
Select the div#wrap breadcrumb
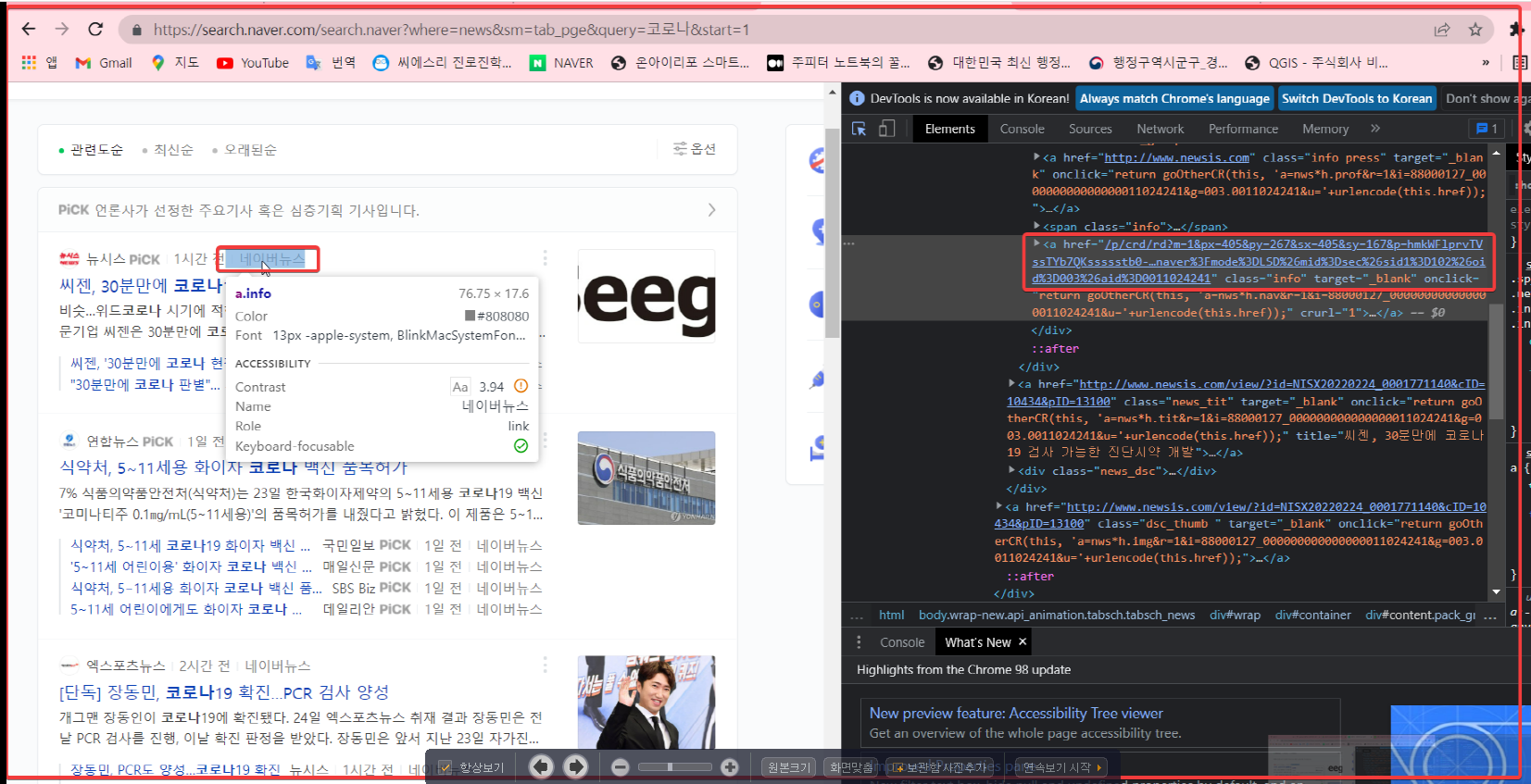[x=1235, y=615]
